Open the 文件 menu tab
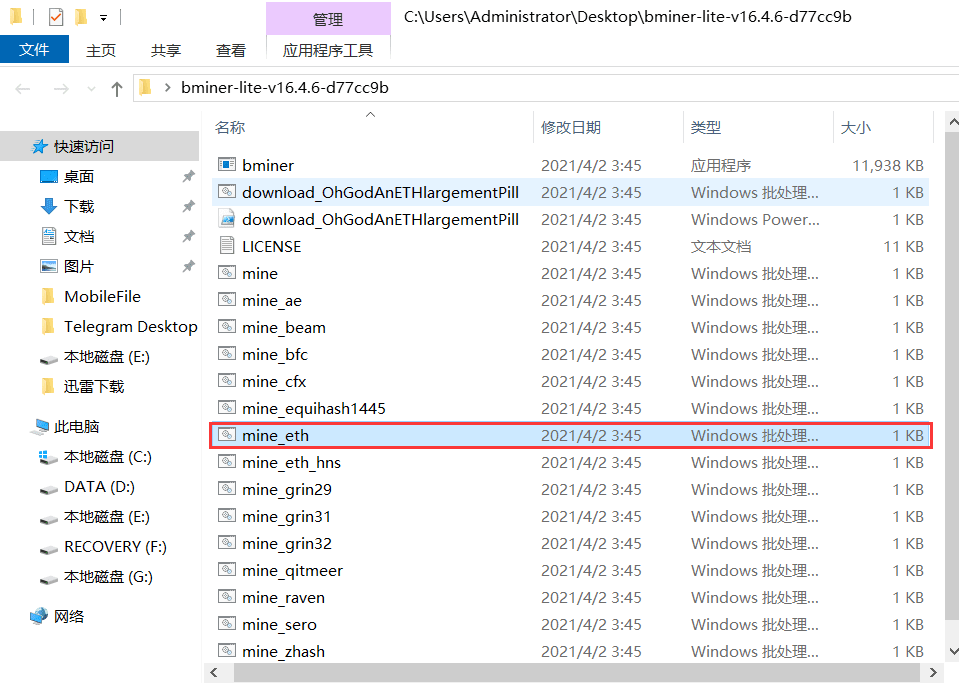This screenshot has width=959, height=683. point(34,50)
